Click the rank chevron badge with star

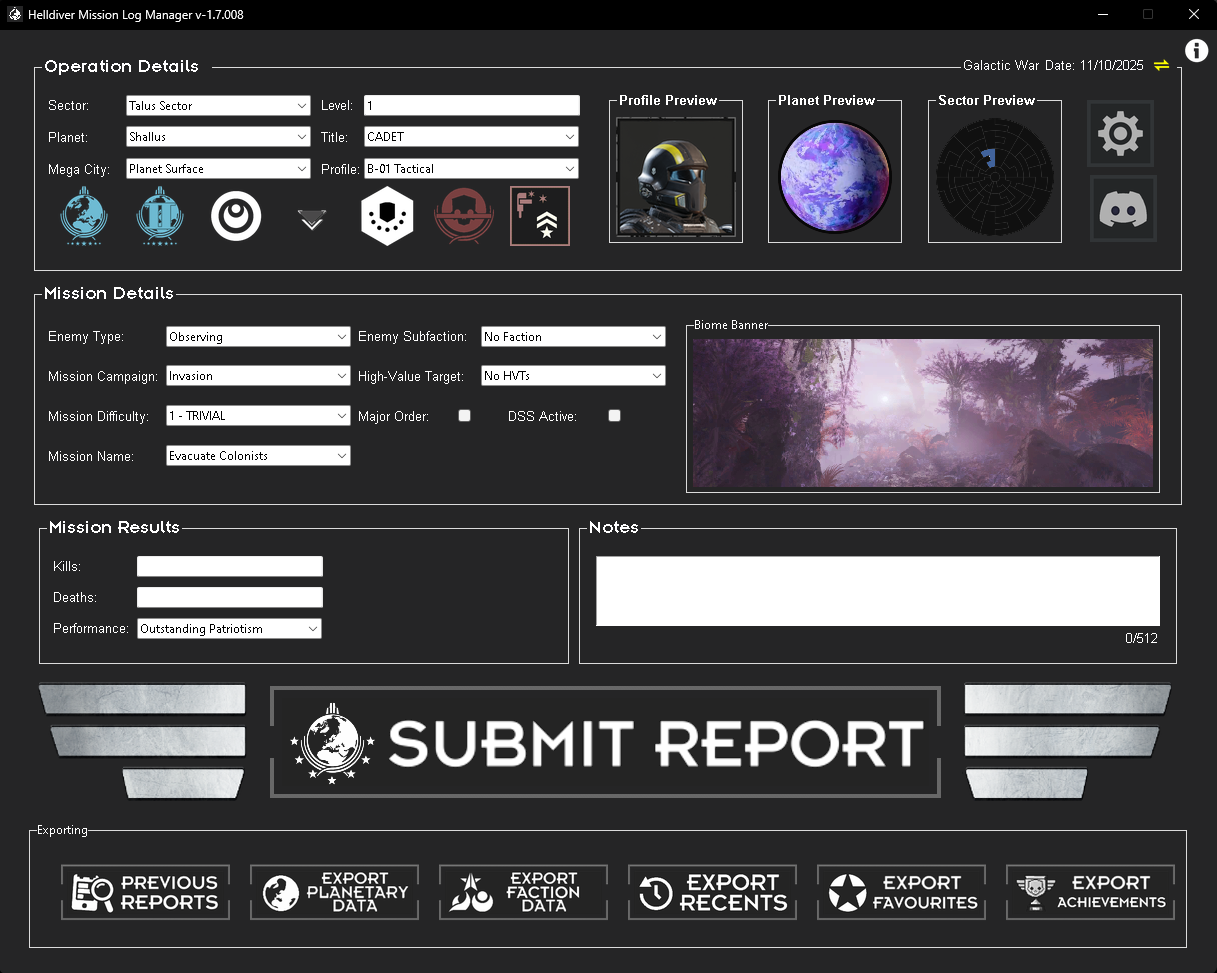pos(540,216)
